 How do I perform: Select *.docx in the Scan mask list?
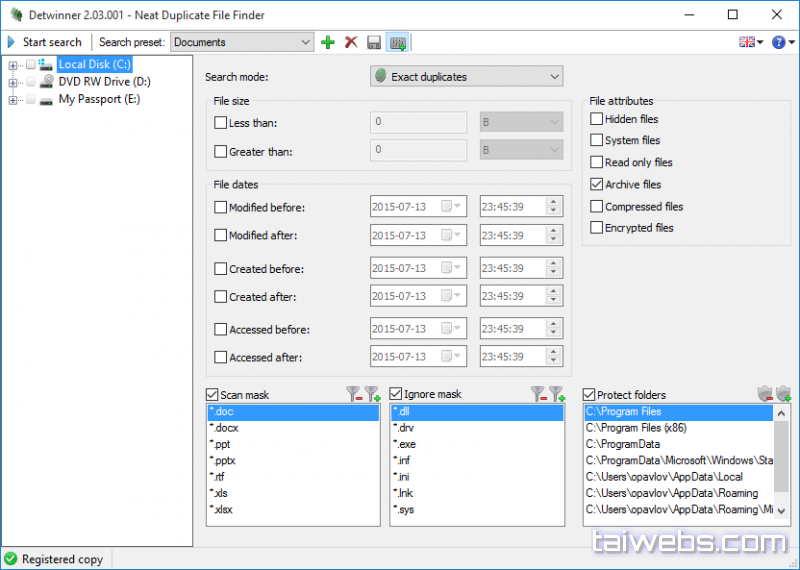(x=225, y=428)
